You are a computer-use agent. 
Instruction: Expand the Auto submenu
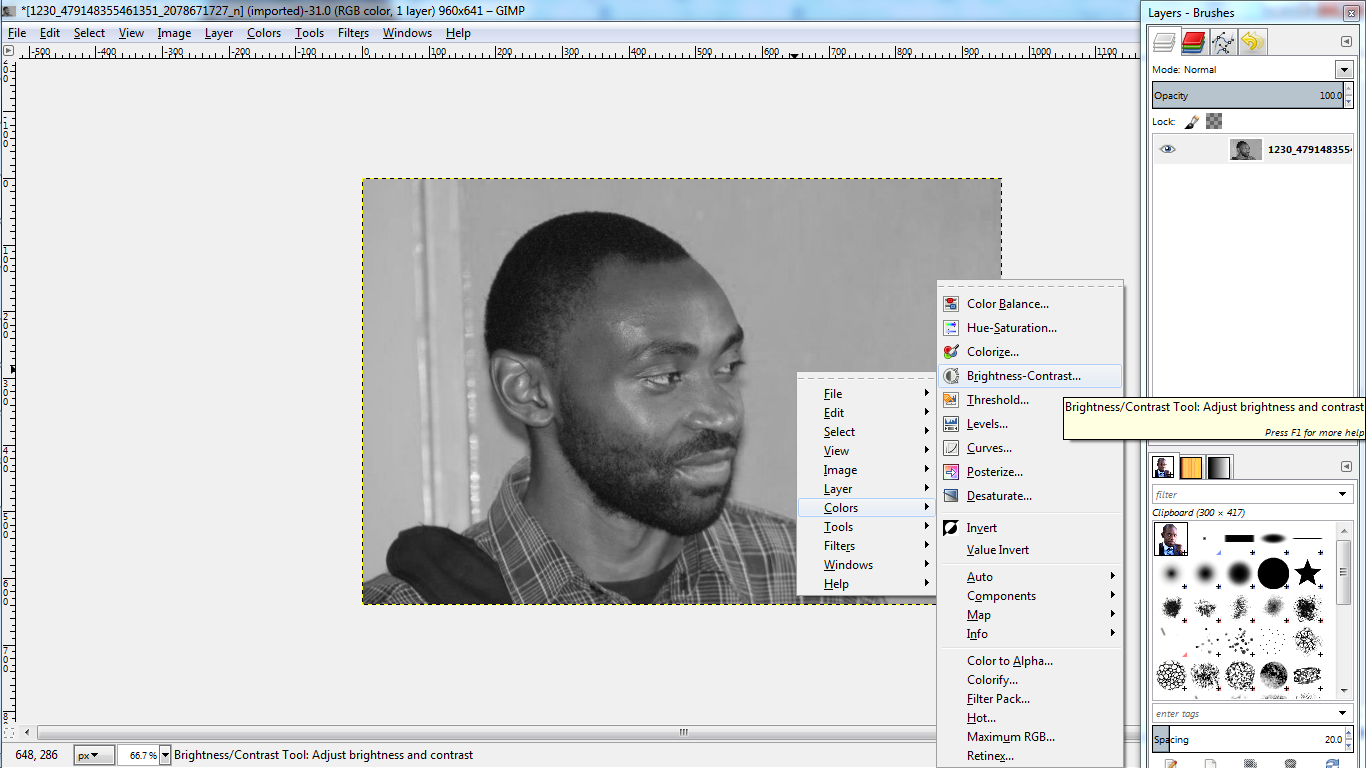(x=1030, y=577)
